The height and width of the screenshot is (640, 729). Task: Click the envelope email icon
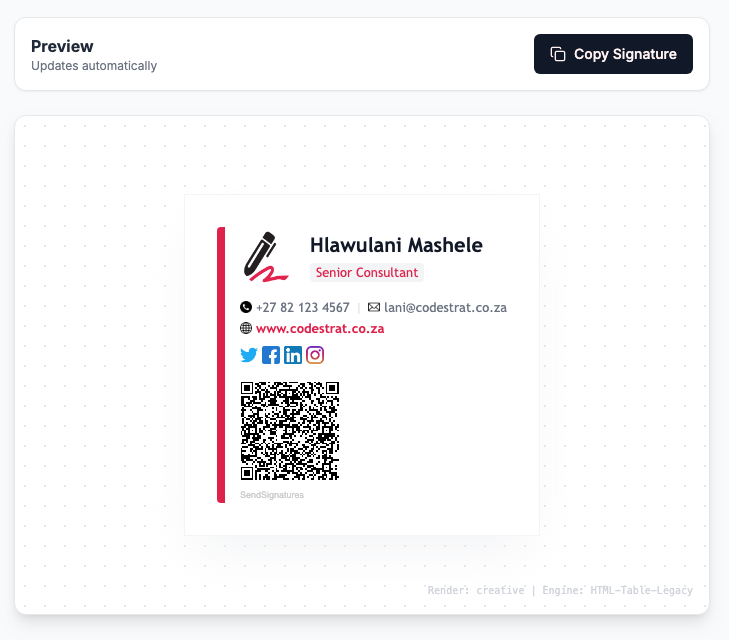[x=374, y=307]
